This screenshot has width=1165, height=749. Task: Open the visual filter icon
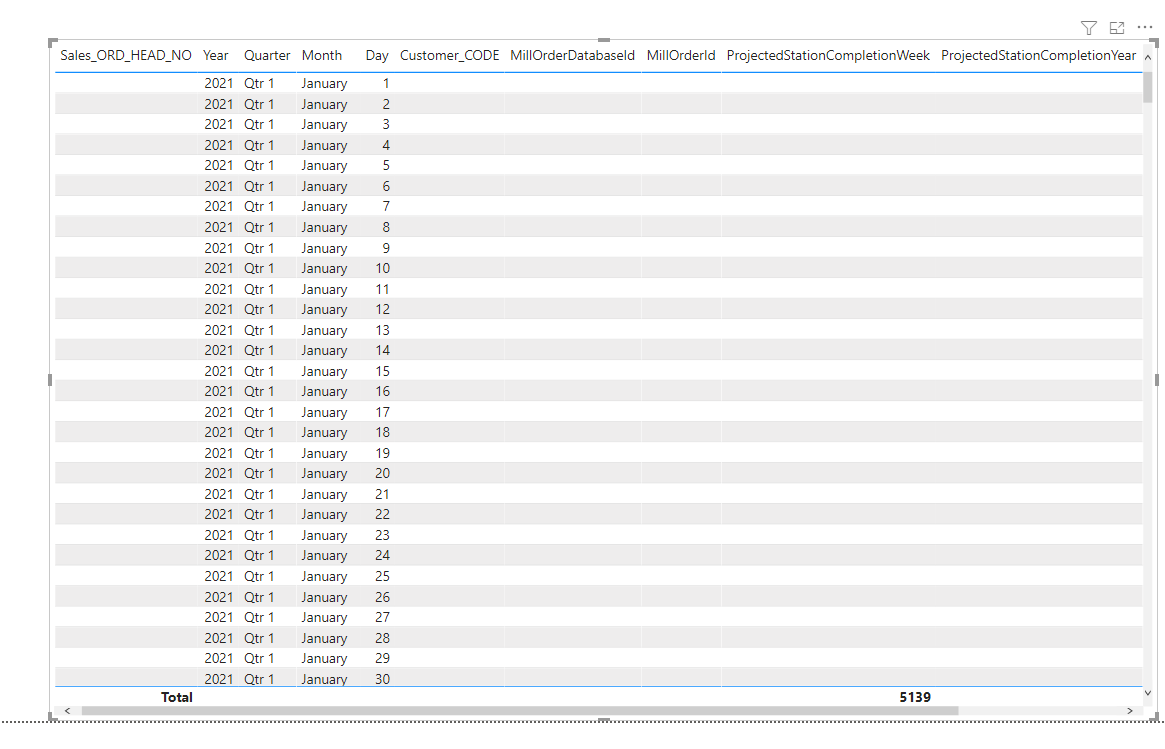pyautogui.click(x=1088, y=28)
